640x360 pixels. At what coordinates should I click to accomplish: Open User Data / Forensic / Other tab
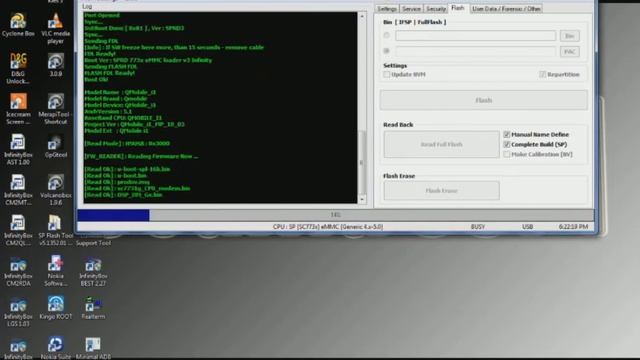click(506, 9)
